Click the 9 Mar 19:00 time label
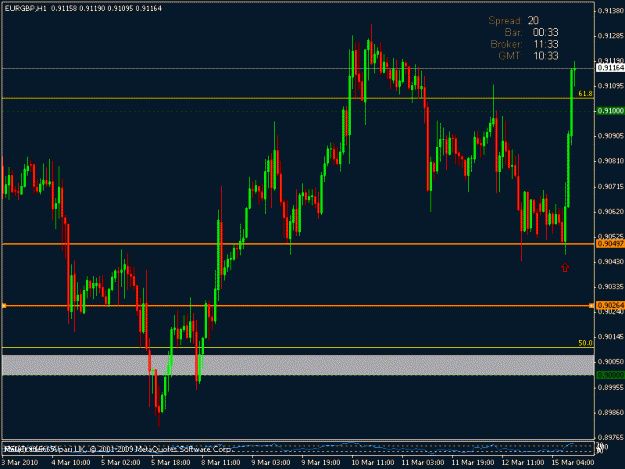Image resolution: width=625 pixels, height=469 pixels. 321,463
